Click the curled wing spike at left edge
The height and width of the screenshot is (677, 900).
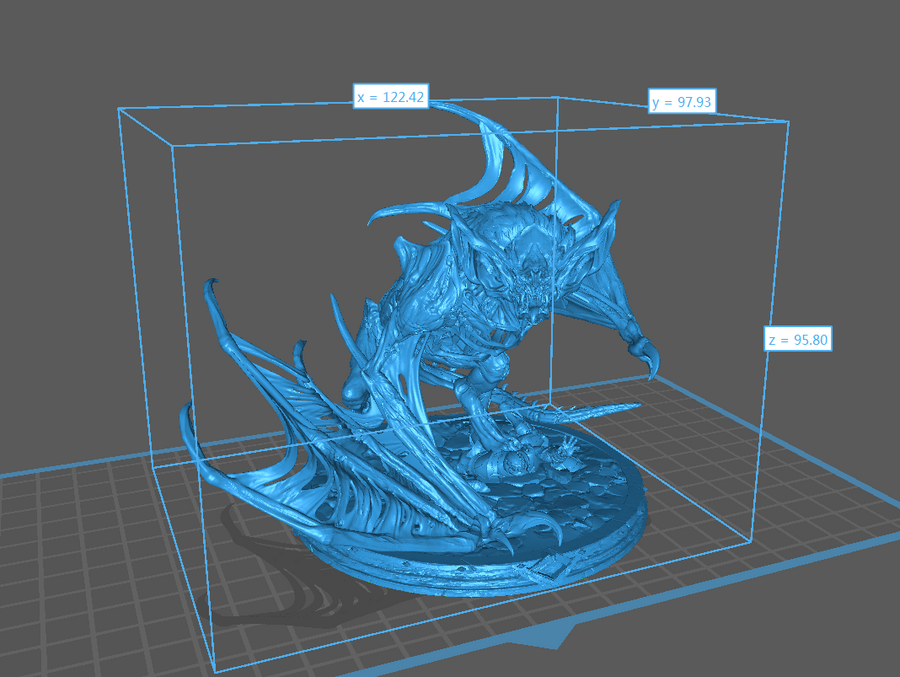point(209,290)
